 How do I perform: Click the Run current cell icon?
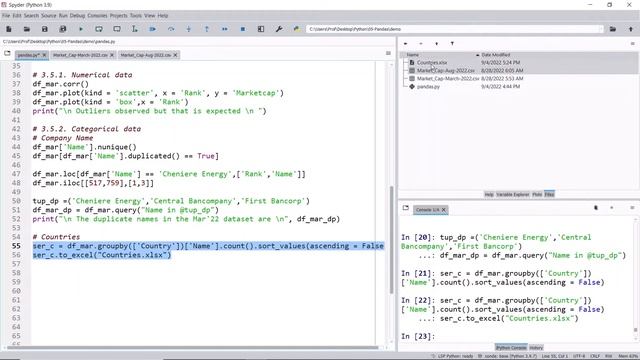pyautogui.click(x=99, y=29)
